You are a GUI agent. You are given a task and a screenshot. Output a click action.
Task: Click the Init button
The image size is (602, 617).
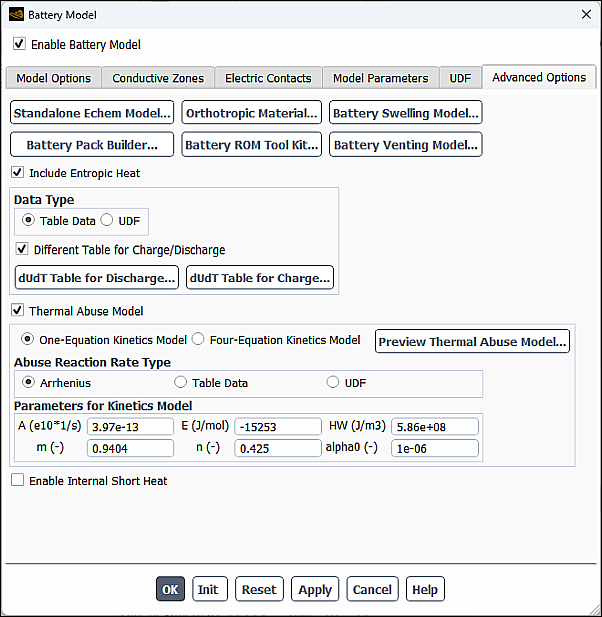pyautogui.click(x=210, y=589)
